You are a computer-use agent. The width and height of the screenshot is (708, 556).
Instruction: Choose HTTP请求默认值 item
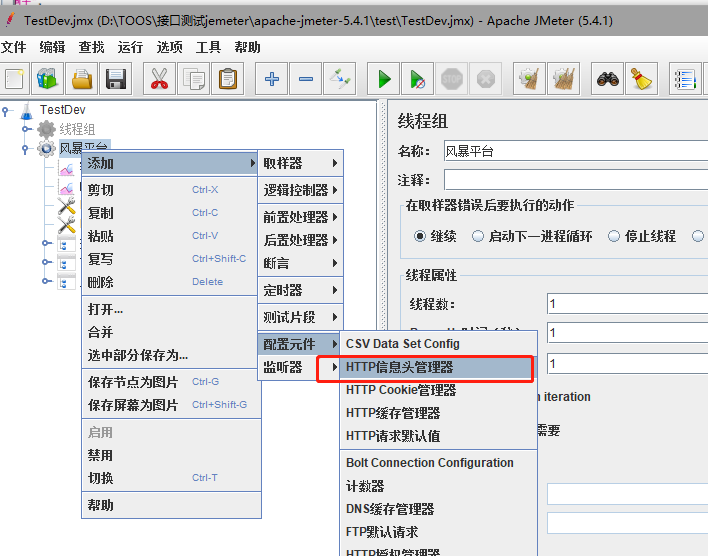(x=438, y=436)
